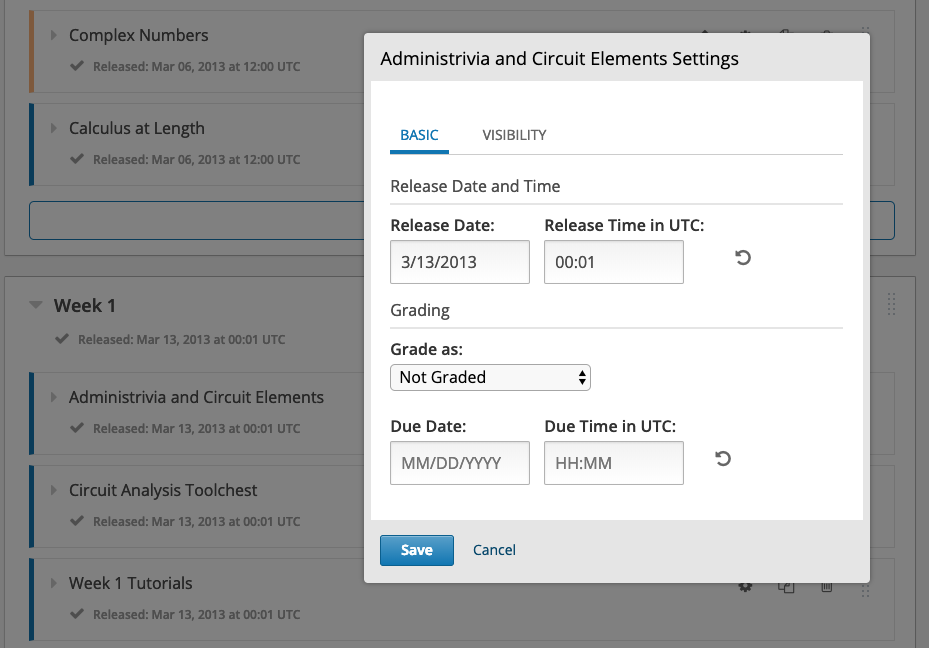
Task: Switch to the Visibility tab
Action: point(514,135)
